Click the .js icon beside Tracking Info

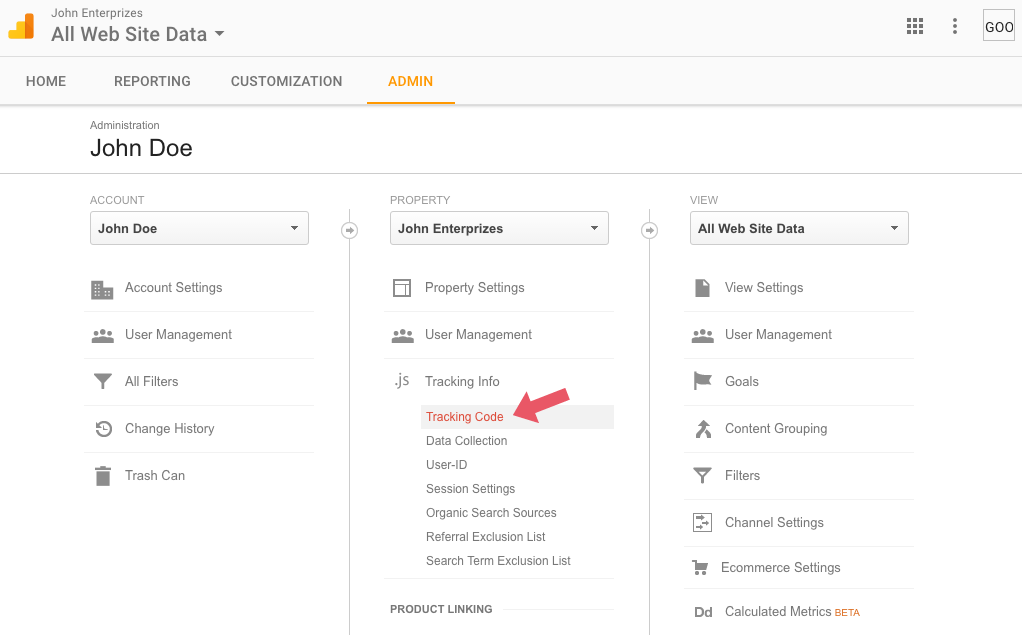click(x=402, y=381)
